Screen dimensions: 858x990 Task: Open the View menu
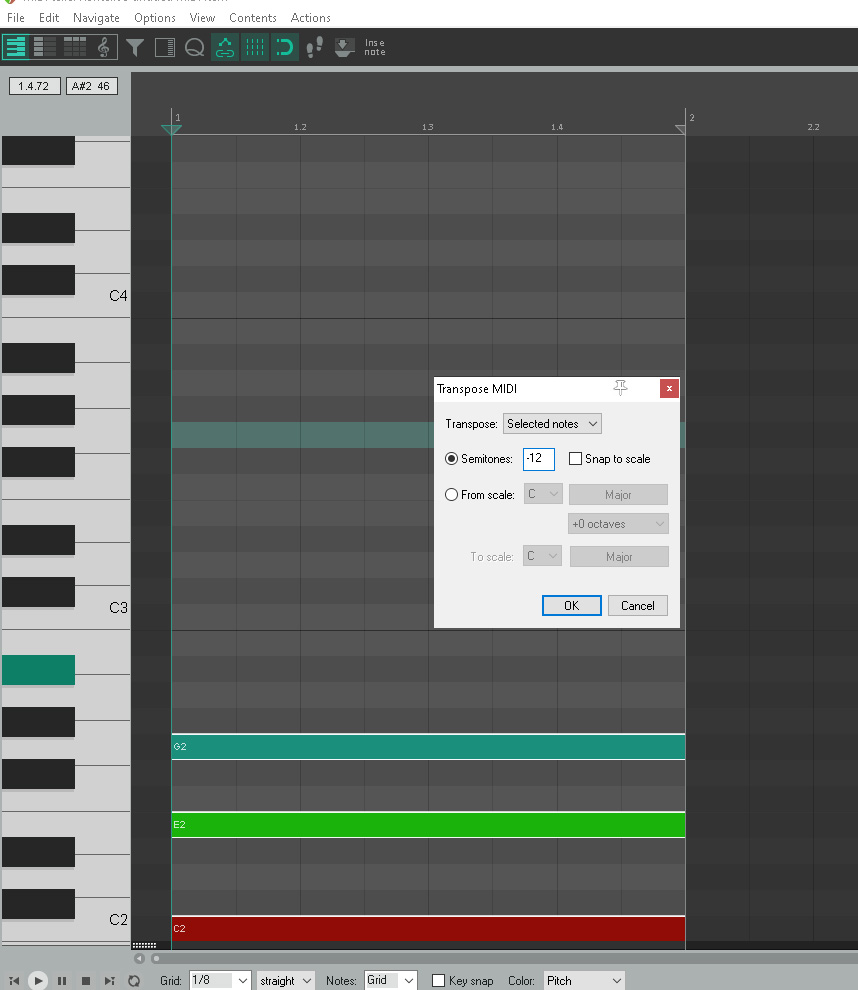coord(202,18)
